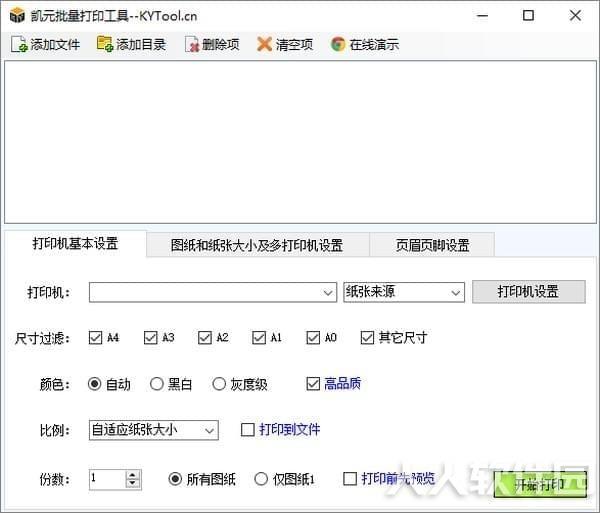This screenshot has height=513, width=600.
Task: Switch to the 打印机基本设置 tab
Action: click(x=75, y=244)
